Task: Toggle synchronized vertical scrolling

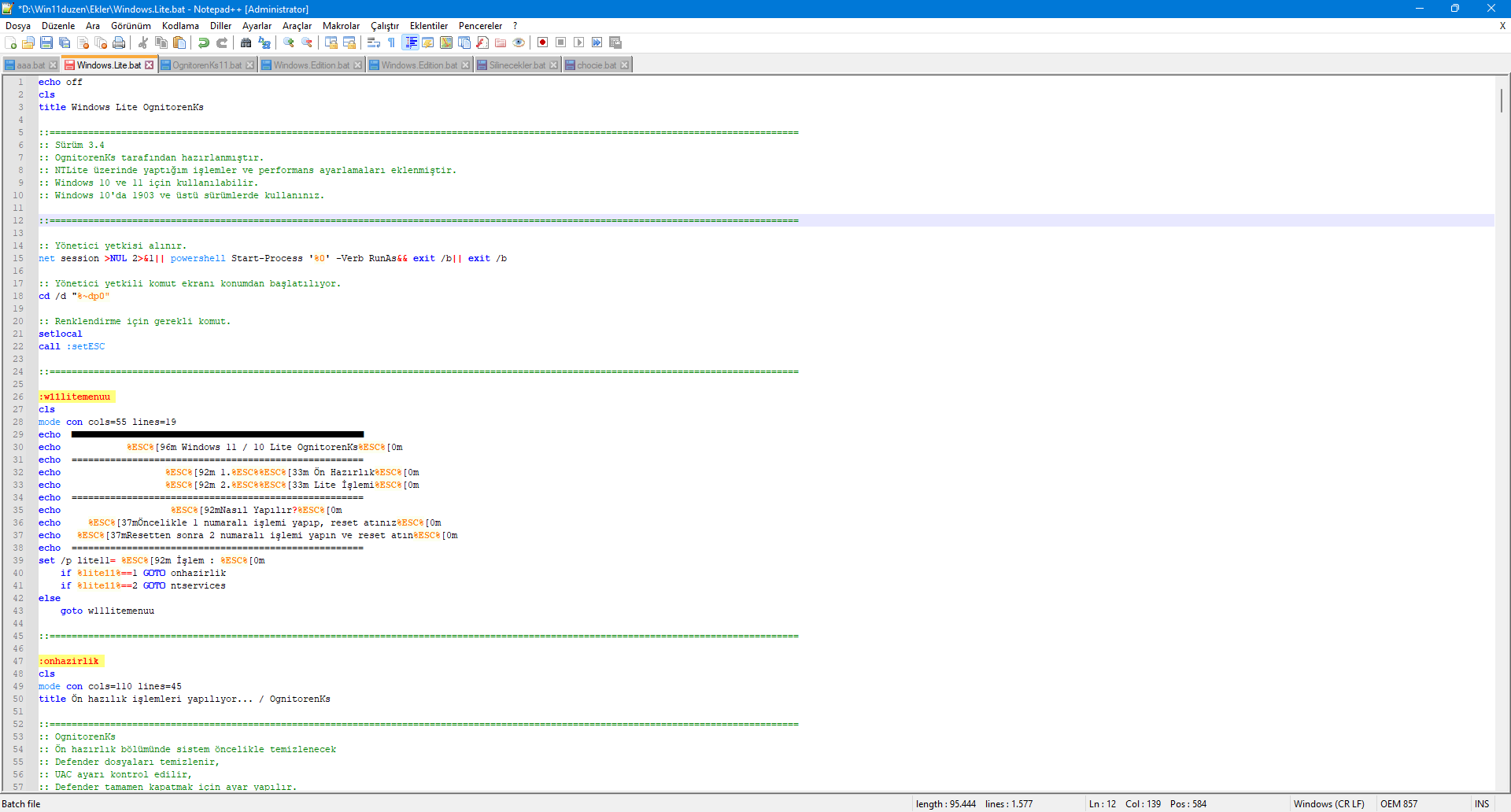Action: pyautogui.click(x=331, y=42)
